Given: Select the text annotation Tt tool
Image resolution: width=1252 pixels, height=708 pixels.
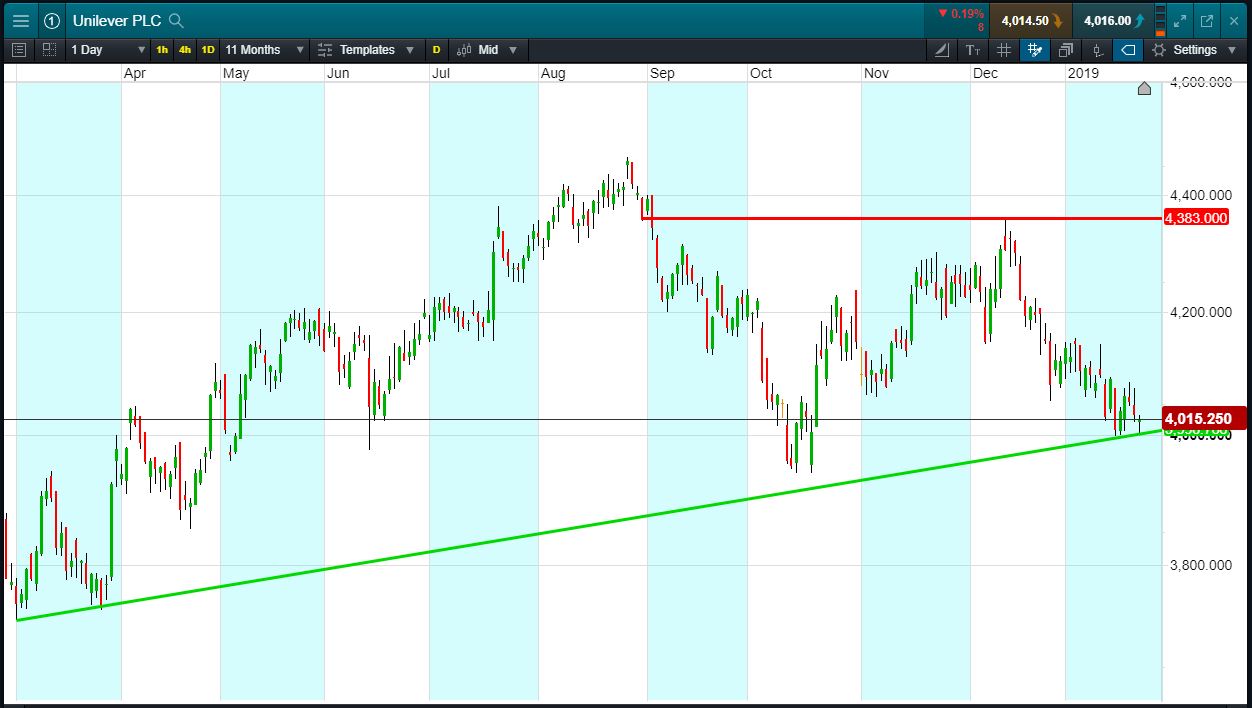Looking at the screenshot, I should click(973, 49).
